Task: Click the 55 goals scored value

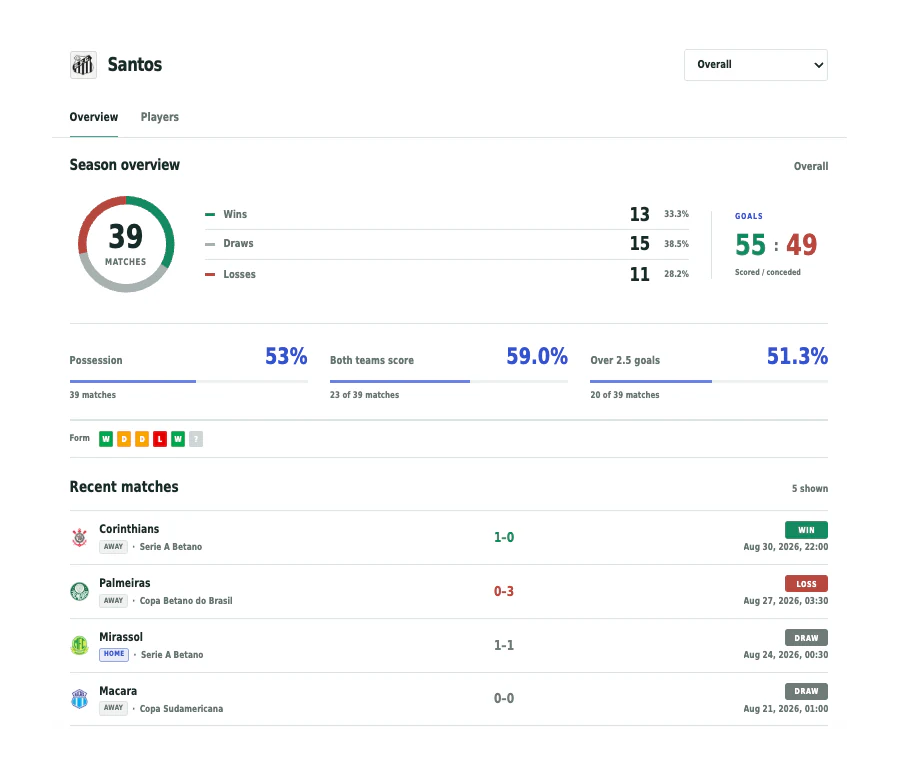Action: coord(750,245)
